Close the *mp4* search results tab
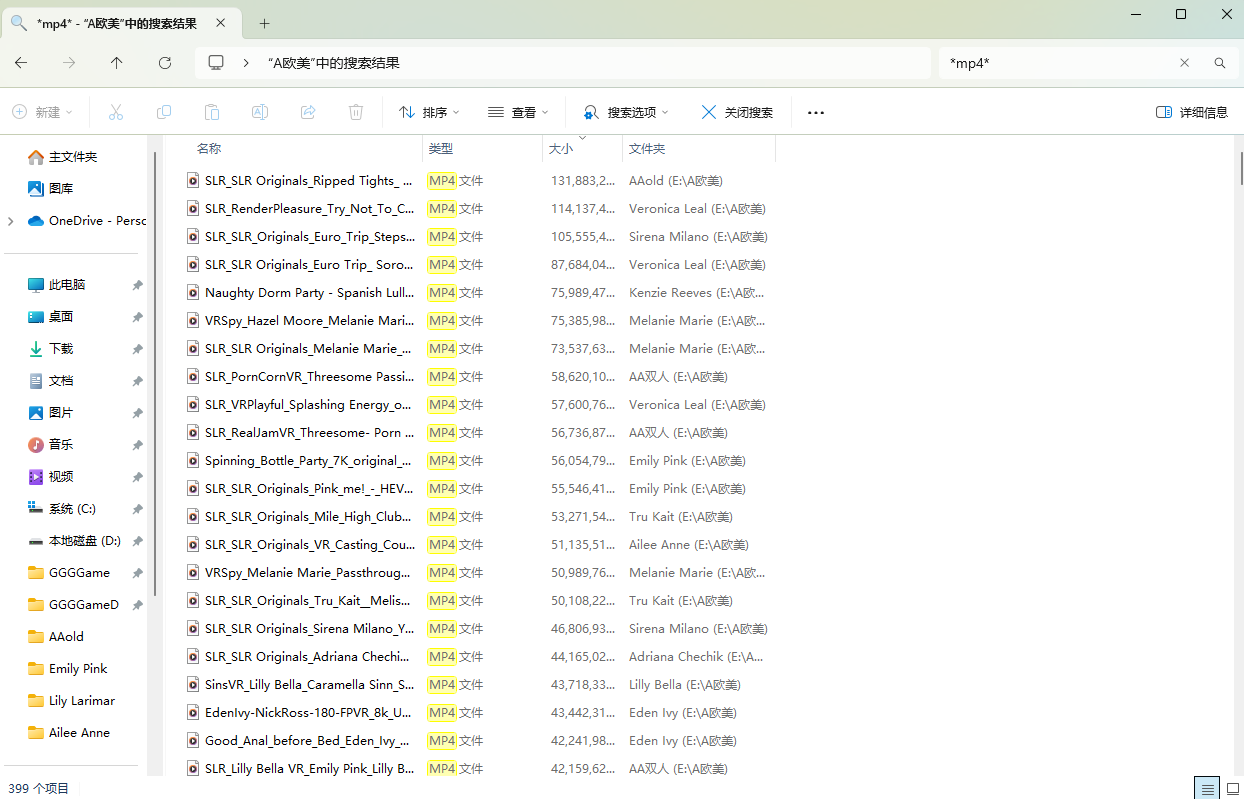Image resolution: width=1244 pixels, height=799 pixels. click(223, 23)
